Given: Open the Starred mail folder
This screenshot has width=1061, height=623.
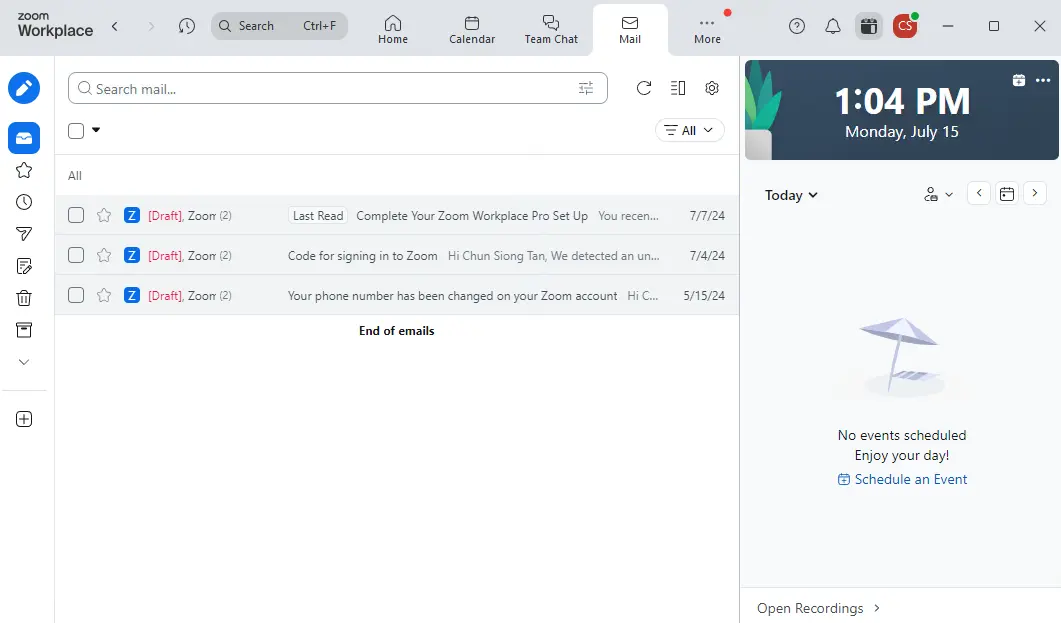Looking at the screenshot, I should (x=24, y=170).
